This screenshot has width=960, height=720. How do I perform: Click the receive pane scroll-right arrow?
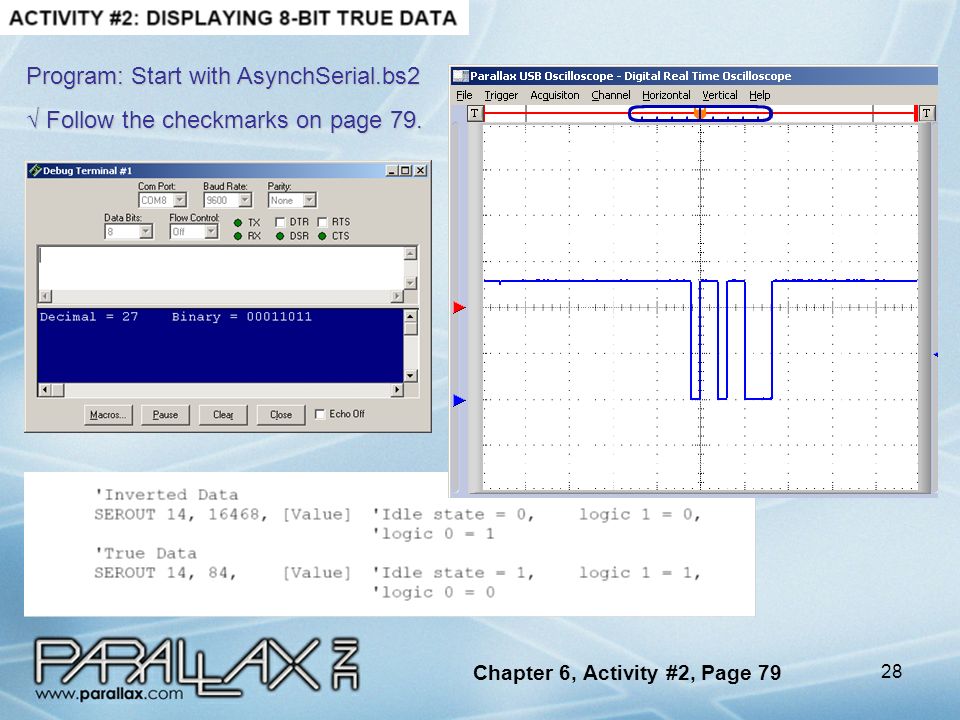(397, 389)
